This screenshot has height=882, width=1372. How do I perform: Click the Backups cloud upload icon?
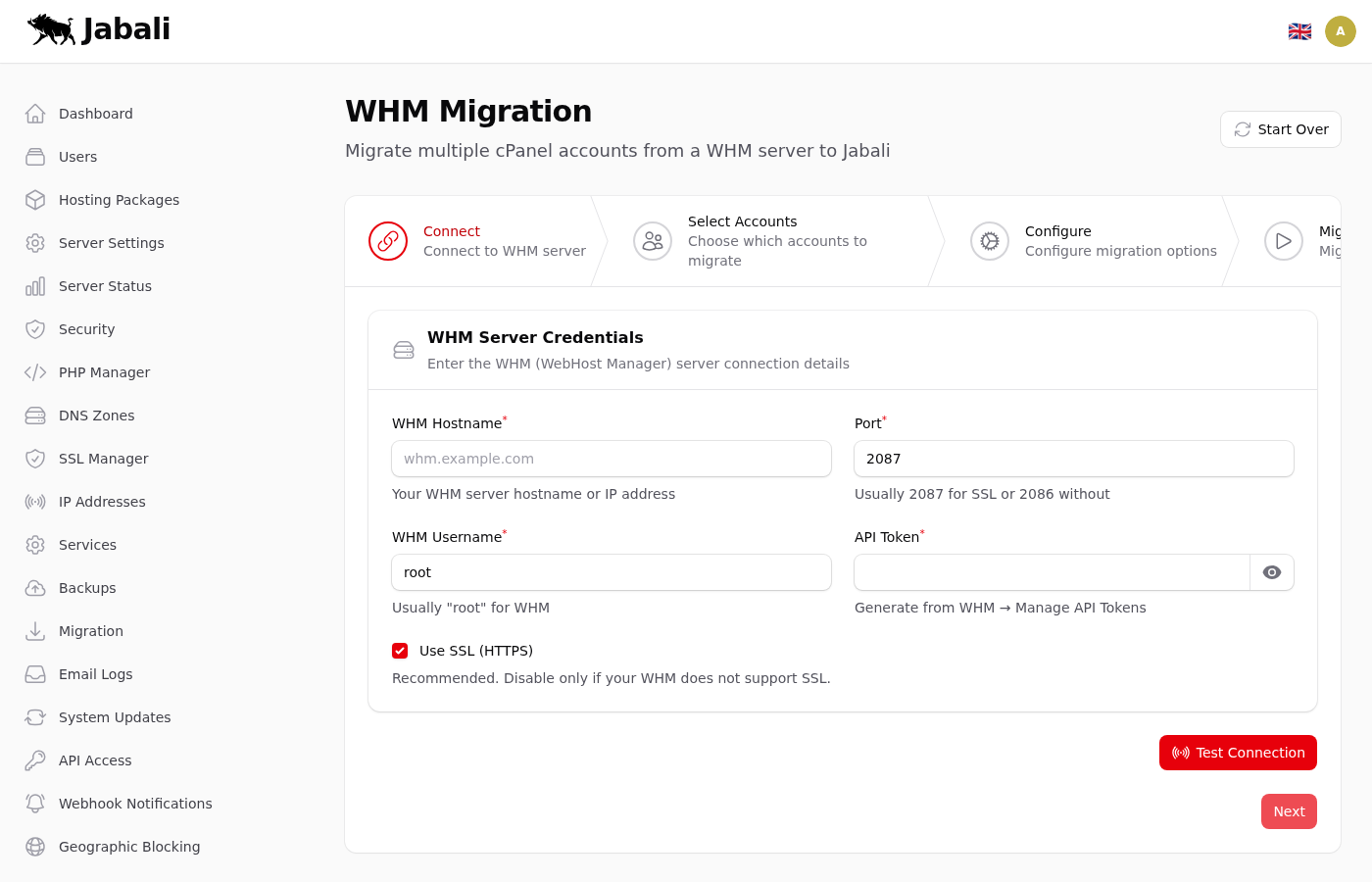pyautogui.click(x=35, y=588)
